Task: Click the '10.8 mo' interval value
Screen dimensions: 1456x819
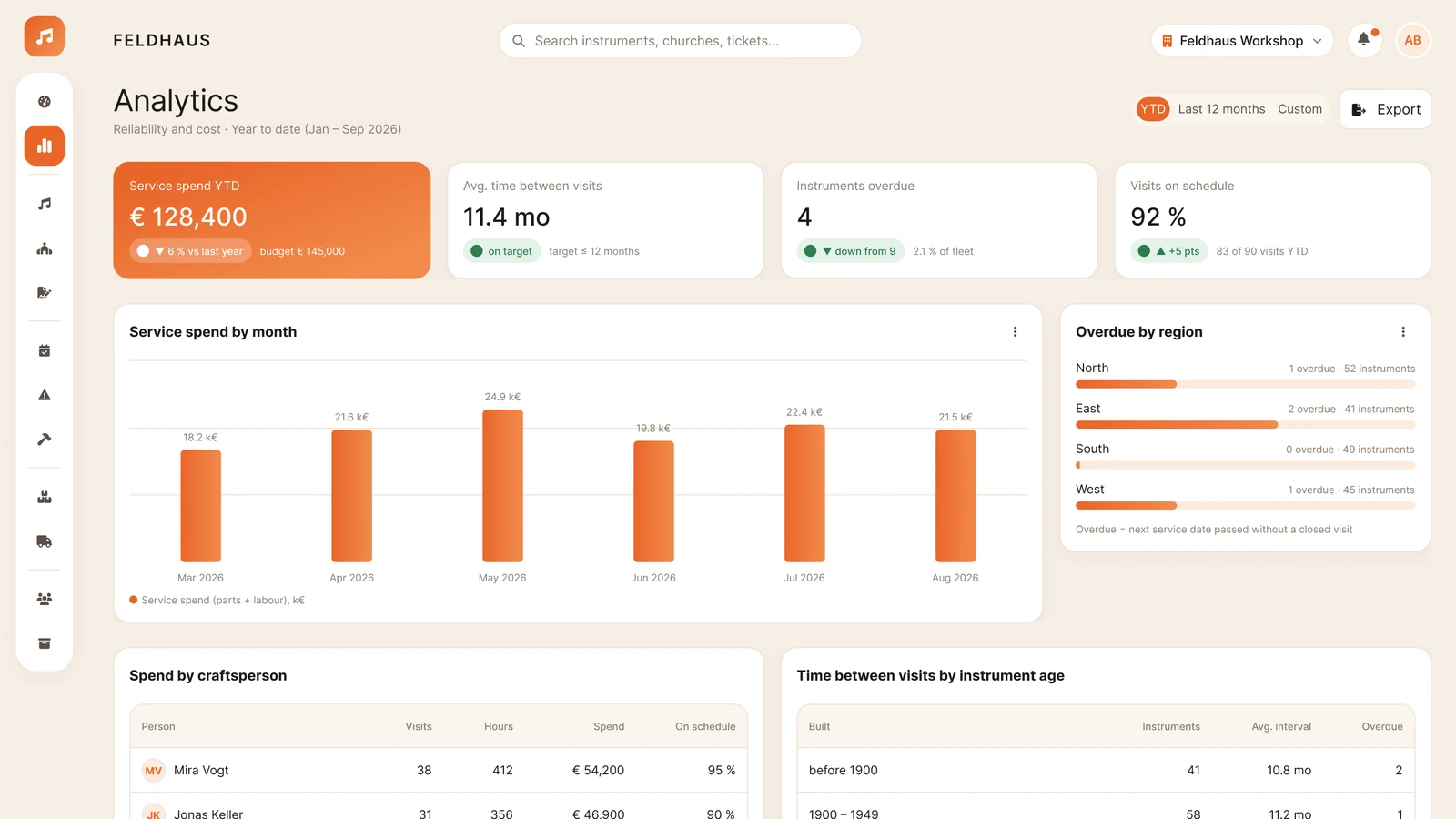Action: pos(1289,771)
